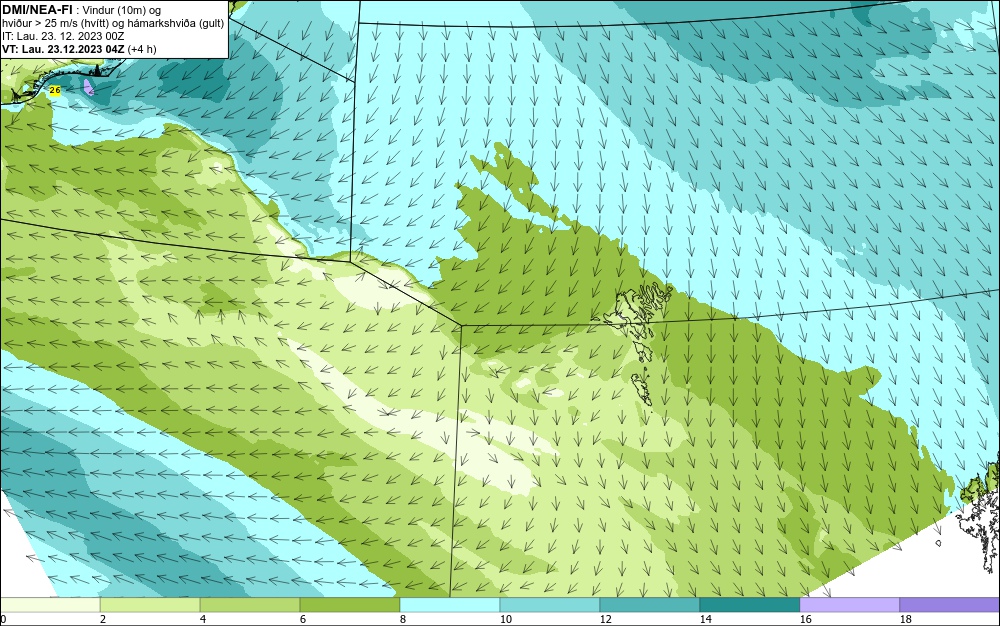Click the tiny island outline near Shetland

[939, 543]
